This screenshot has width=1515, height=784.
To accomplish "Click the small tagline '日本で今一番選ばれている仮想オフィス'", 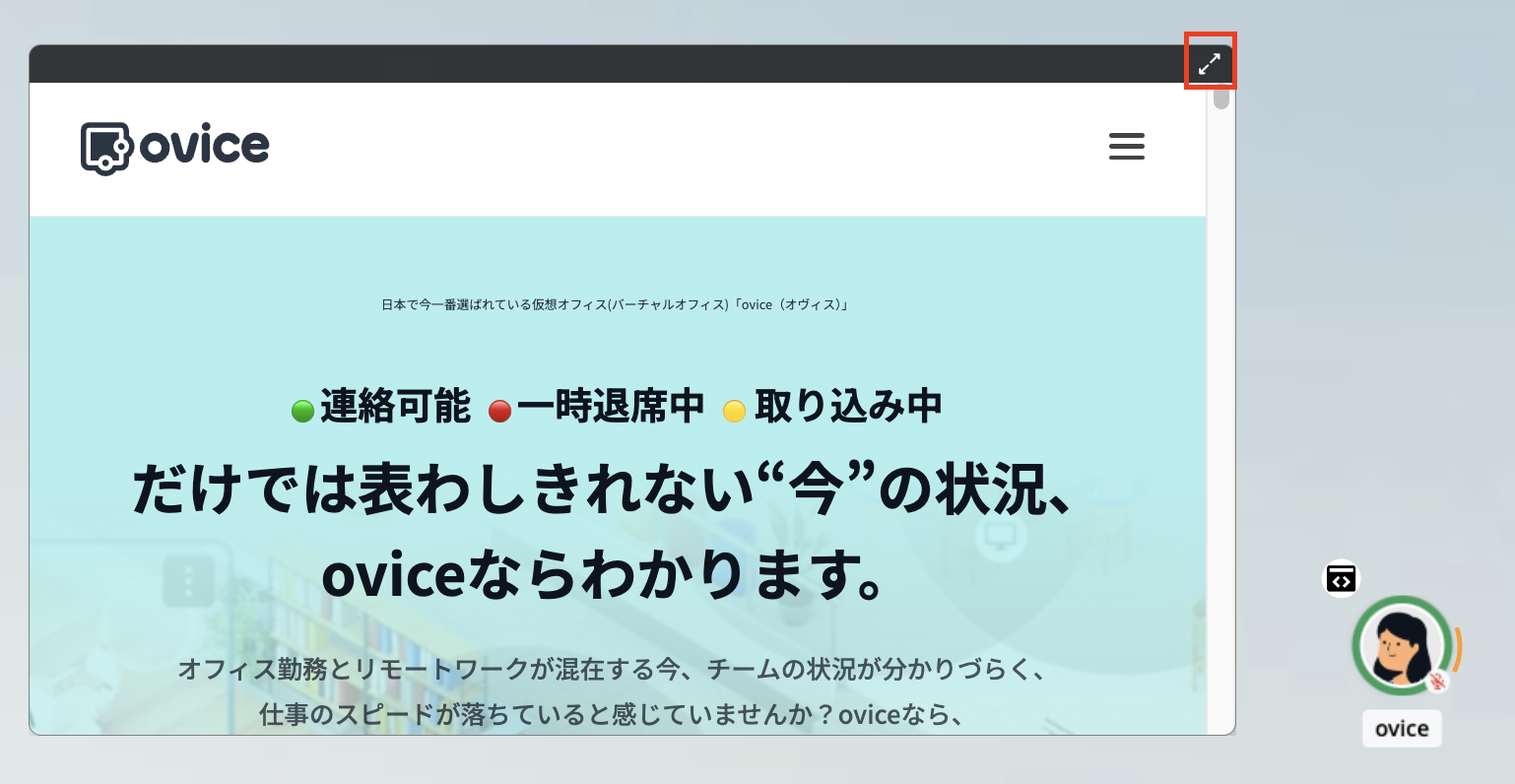I will click(x=494, y=305).
